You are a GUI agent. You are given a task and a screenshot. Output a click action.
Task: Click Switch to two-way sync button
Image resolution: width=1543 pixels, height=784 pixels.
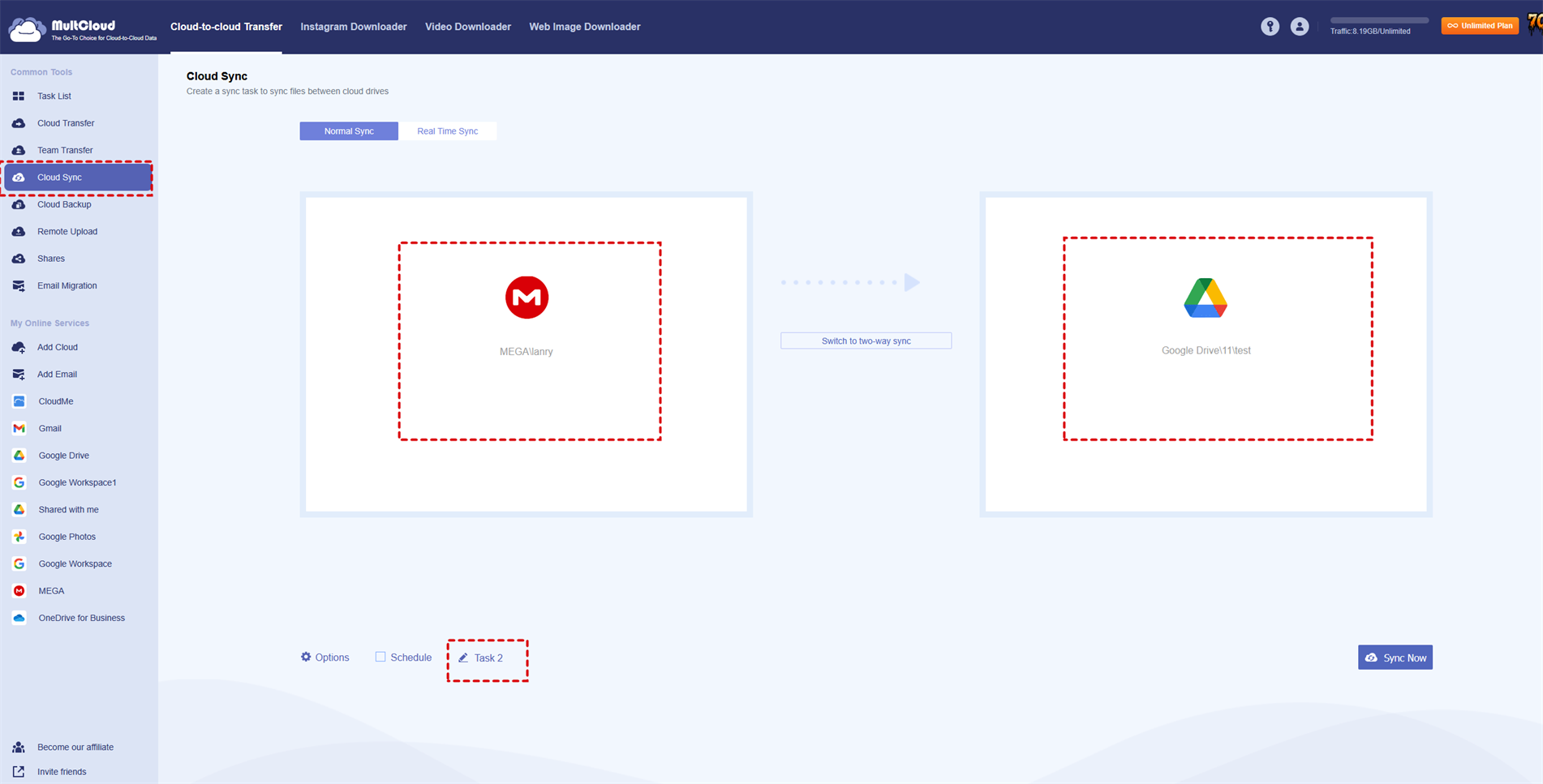[866, 341]
